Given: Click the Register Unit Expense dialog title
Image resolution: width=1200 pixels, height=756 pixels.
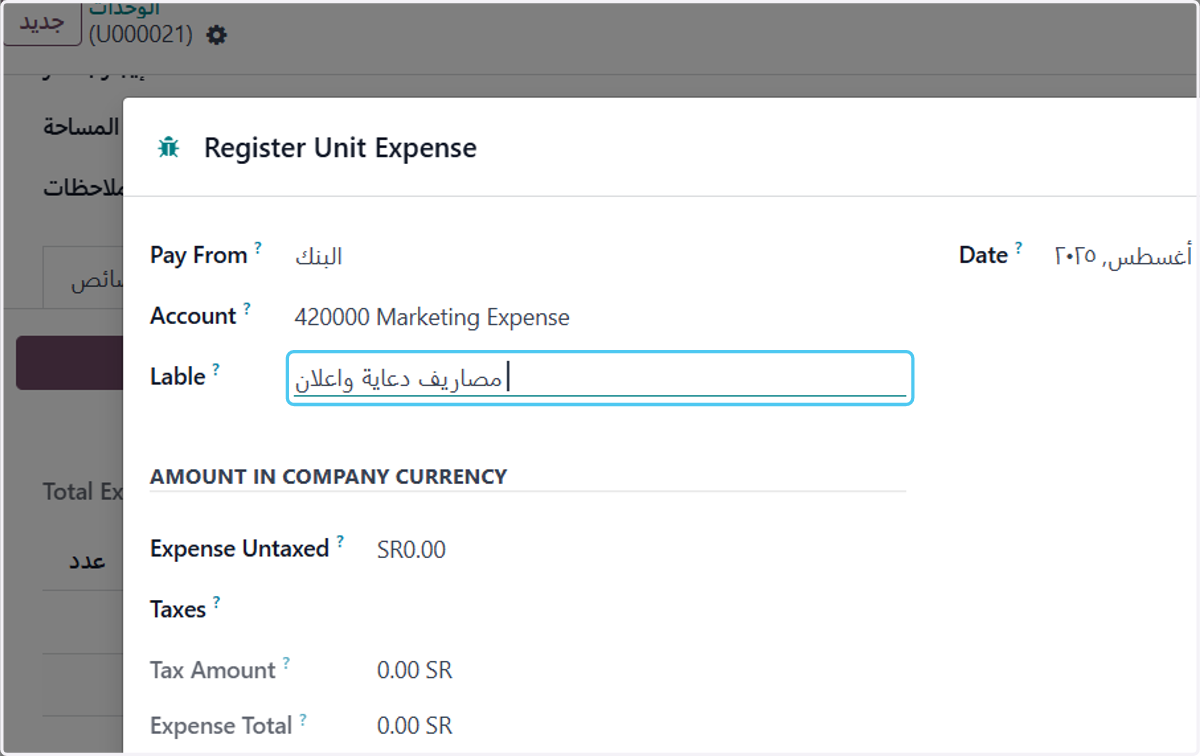Looking at the screenshot, I should (340, 148).
